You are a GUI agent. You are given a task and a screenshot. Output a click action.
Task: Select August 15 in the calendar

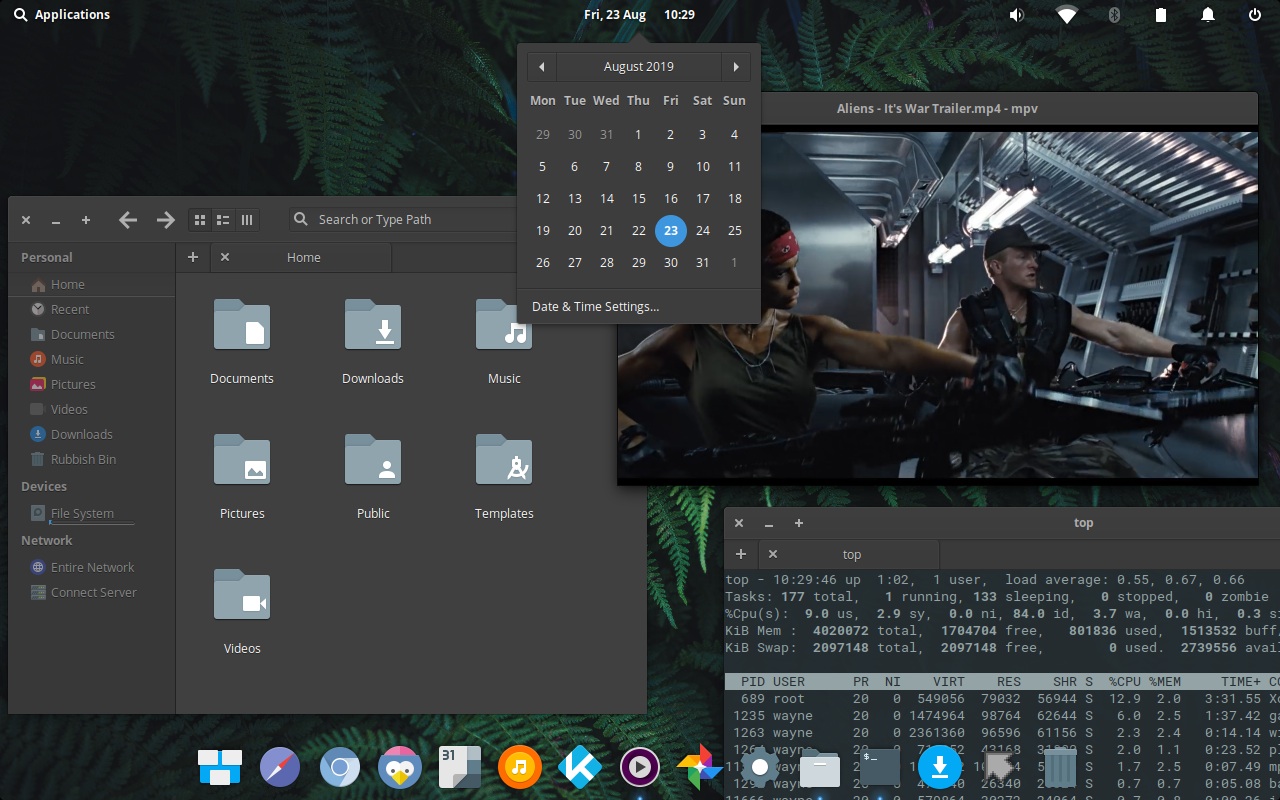pyautogui.click(x=639, y=199)
